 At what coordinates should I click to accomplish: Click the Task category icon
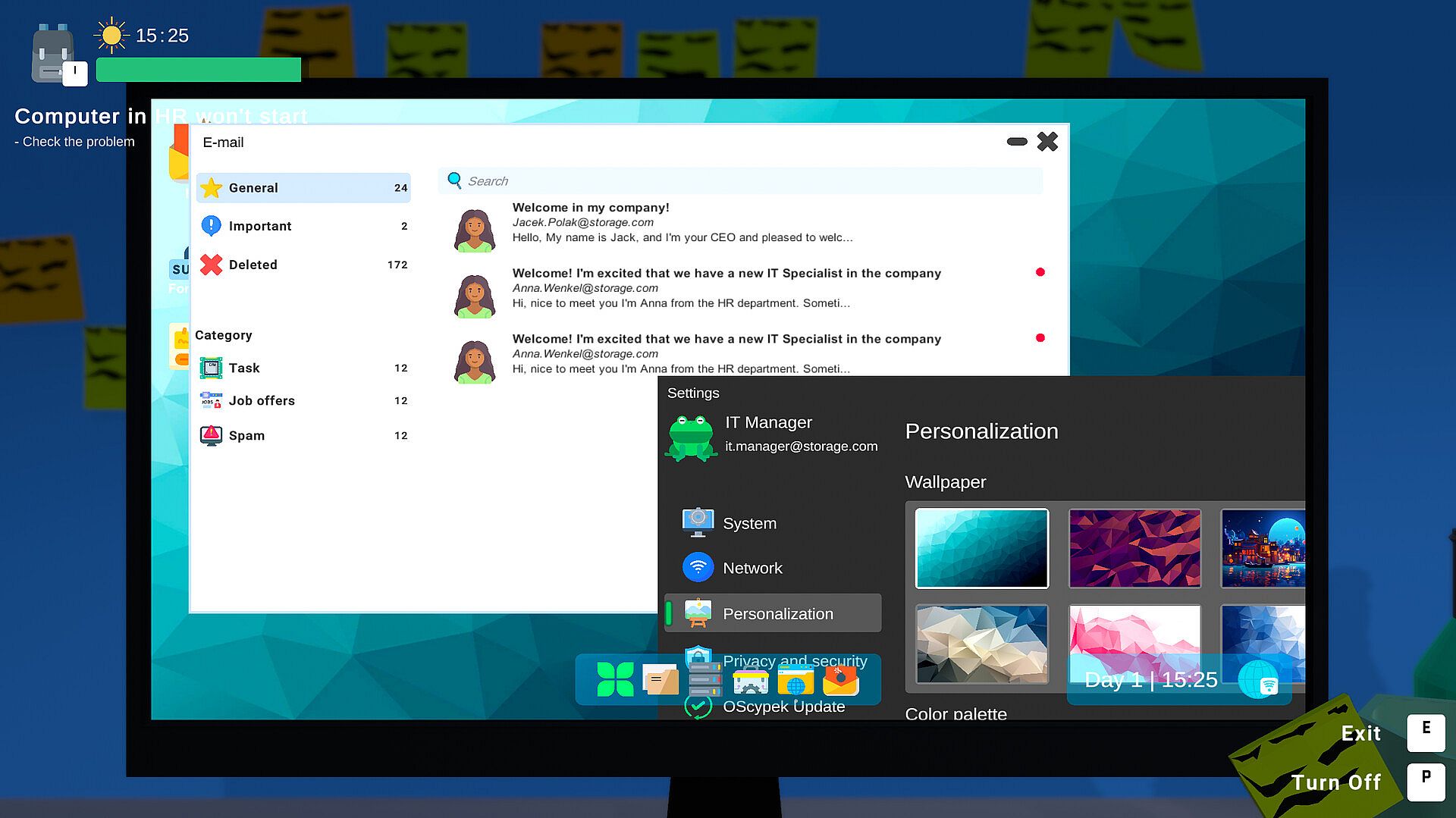tap(212, 368)
